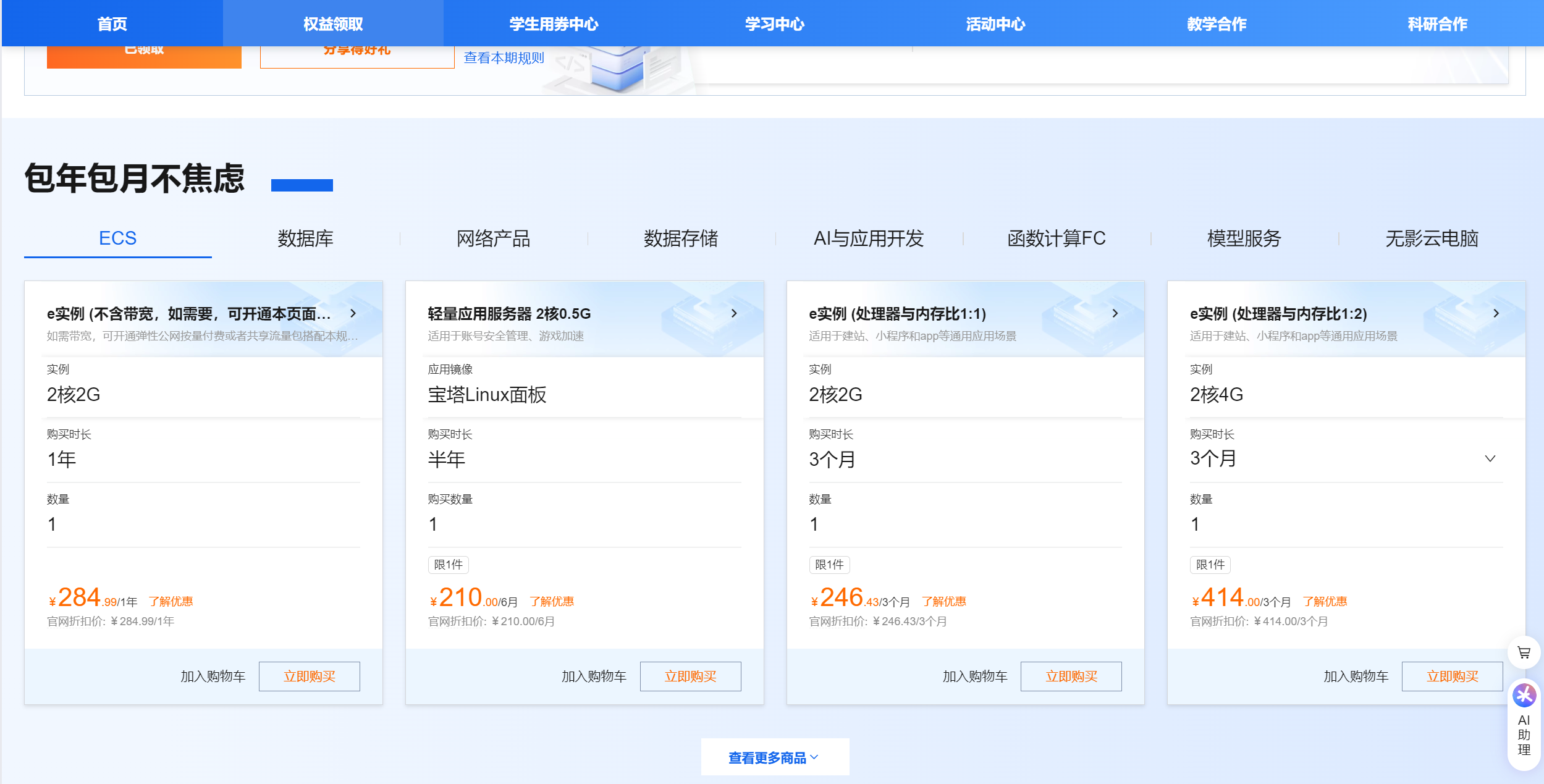Open the 网络产品 tab
1544x784 pixels.
click(493, 238)
